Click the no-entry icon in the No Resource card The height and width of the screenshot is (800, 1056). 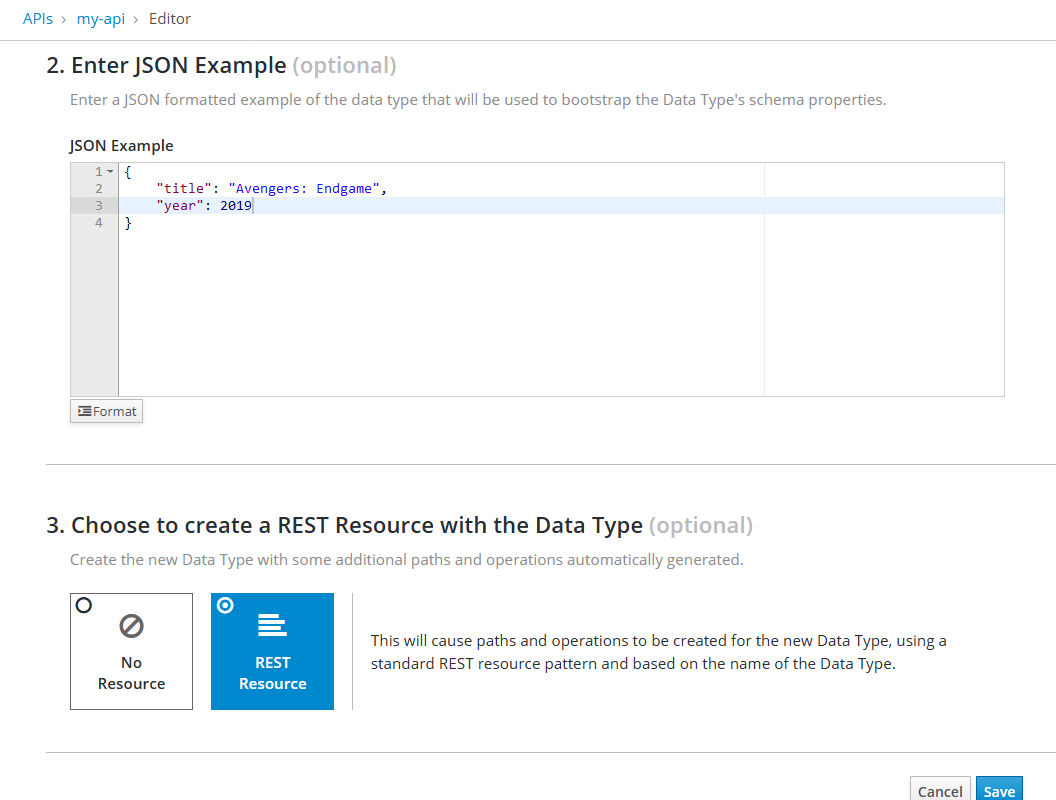tap(131, 627)
